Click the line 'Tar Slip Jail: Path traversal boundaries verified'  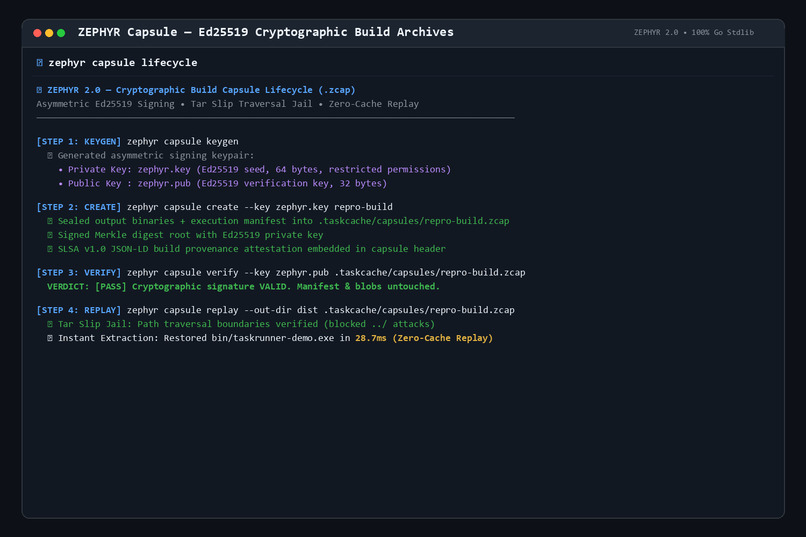tap(246, 324)
